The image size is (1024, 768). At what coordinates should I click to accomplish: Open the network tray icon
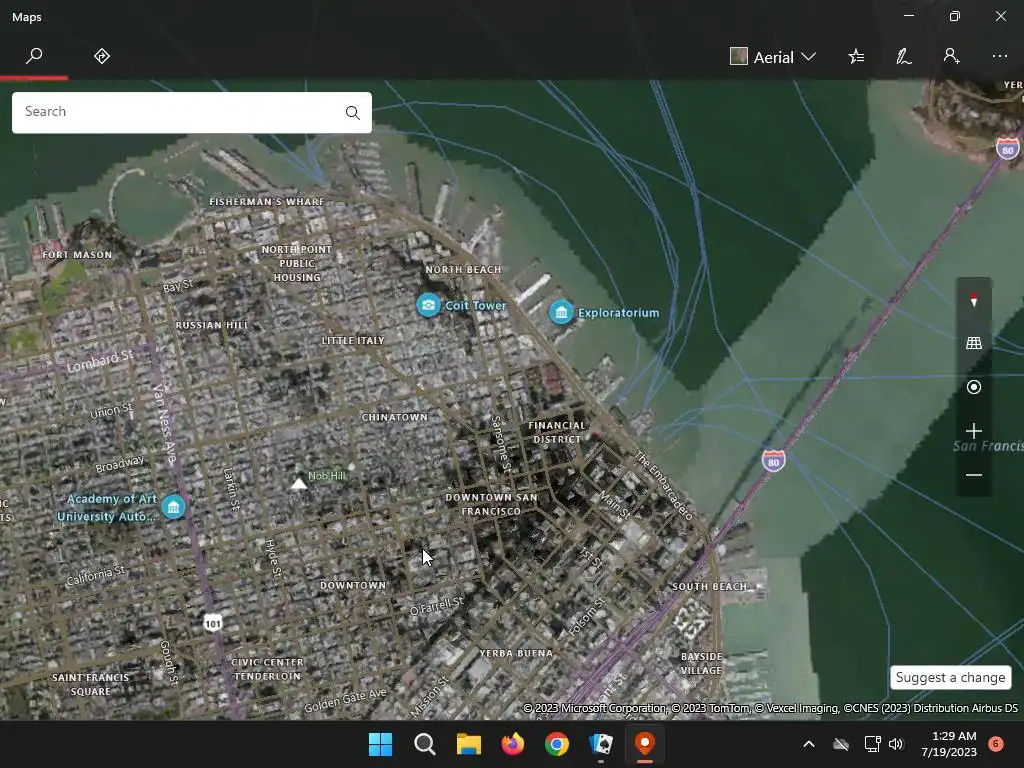[872, 744]
